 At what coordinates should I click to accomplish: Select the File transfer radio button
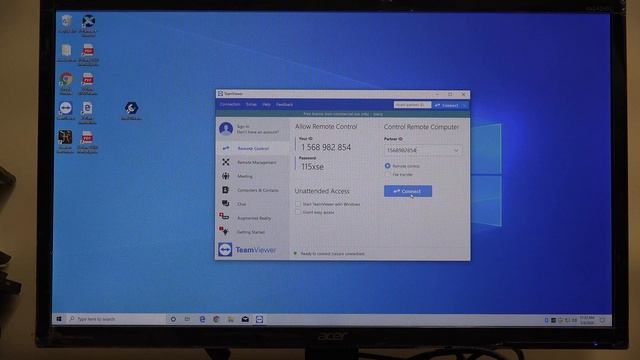pos(387,174)
